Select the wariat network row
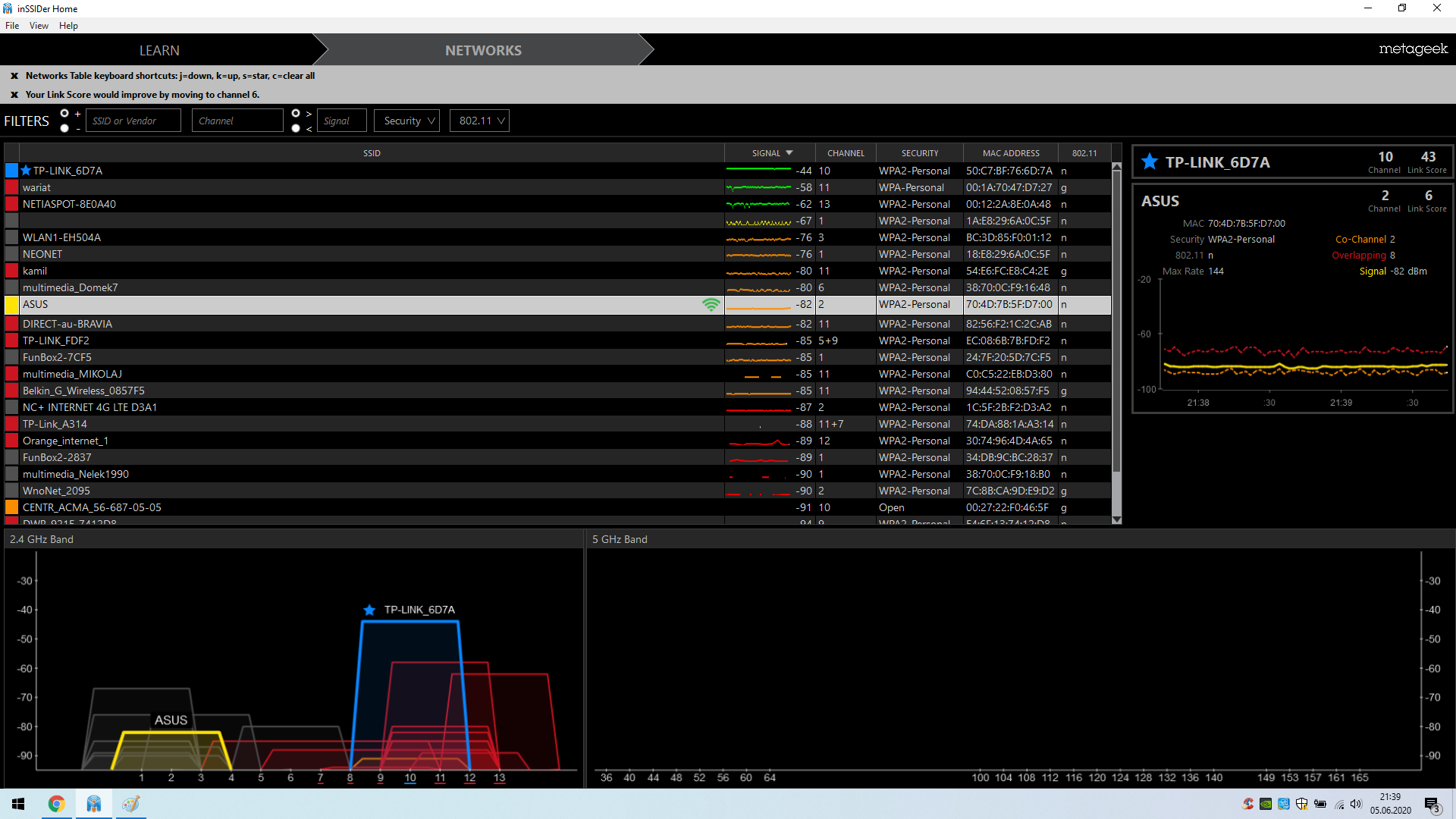This screenshot has height=819, width=1456. point(558,187)
